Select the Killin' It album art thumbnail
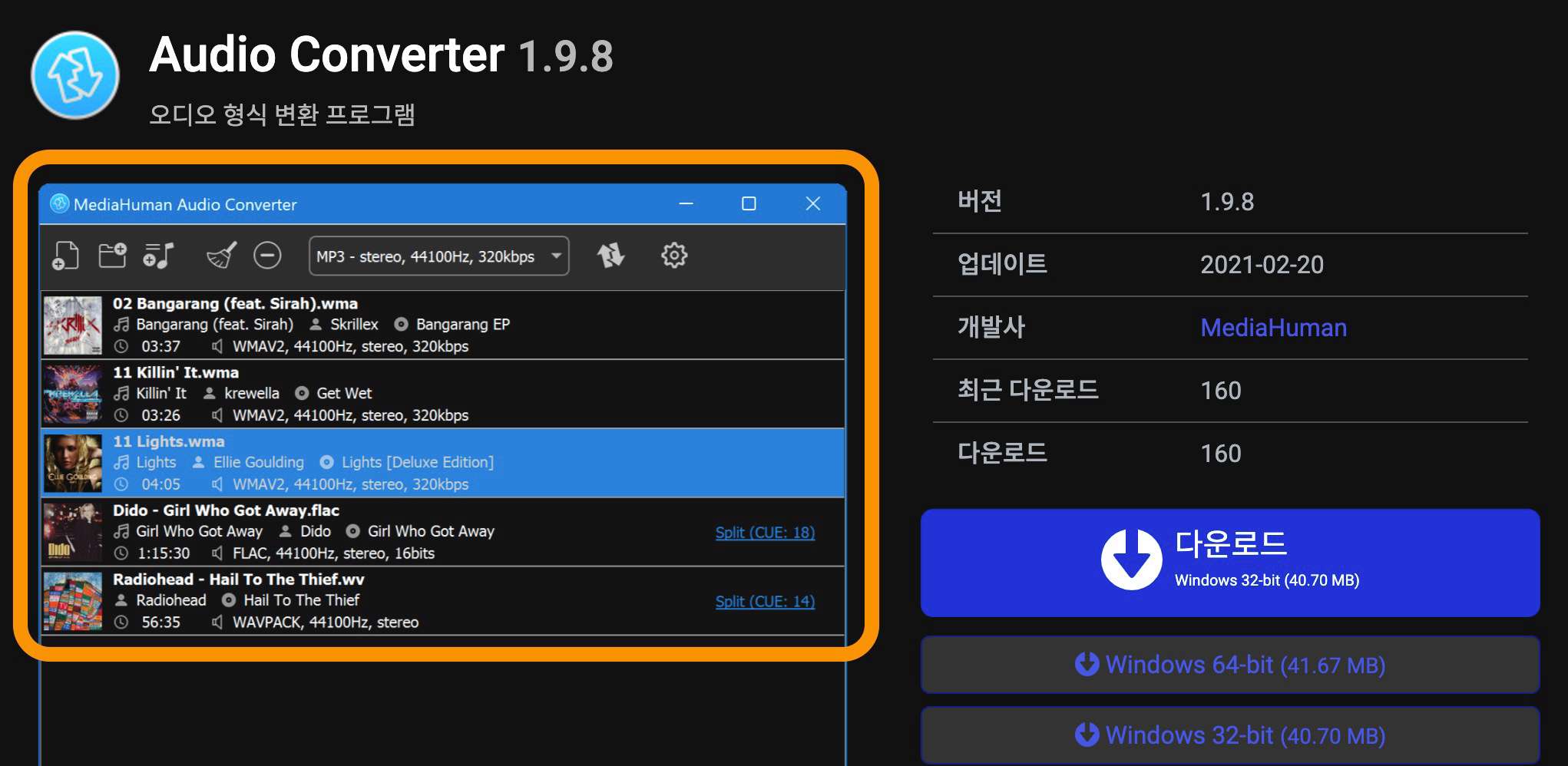Viewport: 1568px width, 766px height. click(73, 395)
